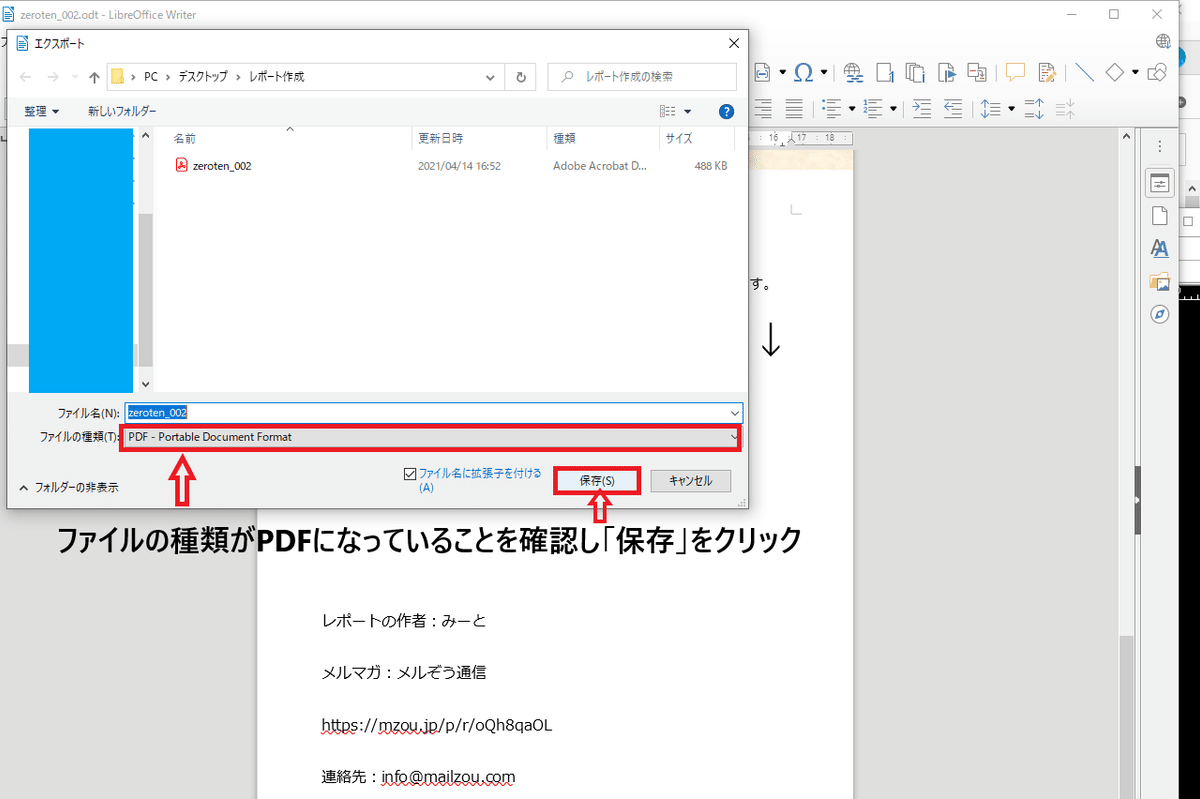Click レポートの作者：みーと line
This screenshot has width=1200, height=799.
(404, 621)
